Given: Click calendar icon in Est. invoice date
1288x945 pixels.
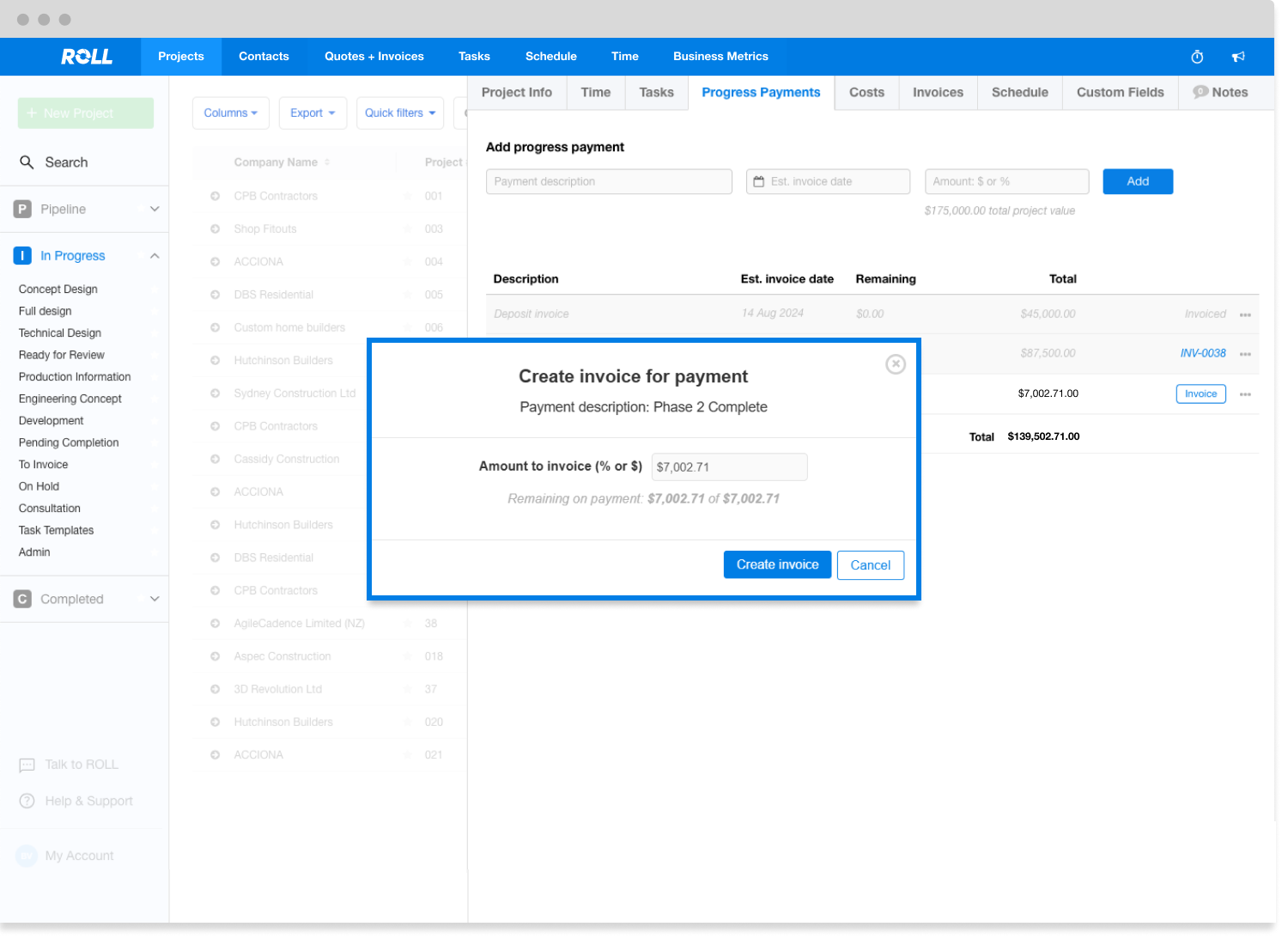Looking at the screenshot, I should click(759, 182).
